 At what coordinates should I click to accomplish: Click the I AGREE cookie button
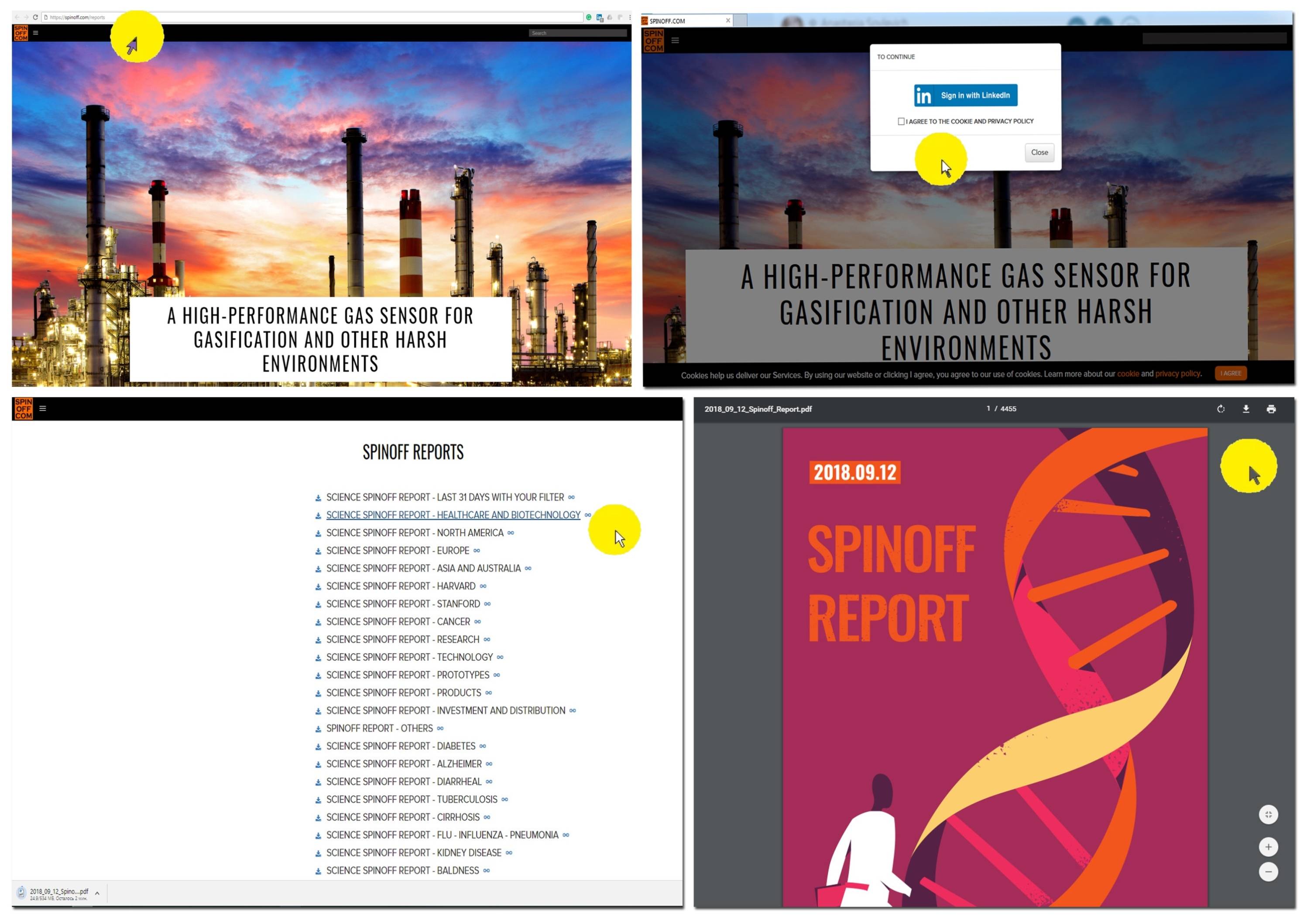tap(1231, 373)
